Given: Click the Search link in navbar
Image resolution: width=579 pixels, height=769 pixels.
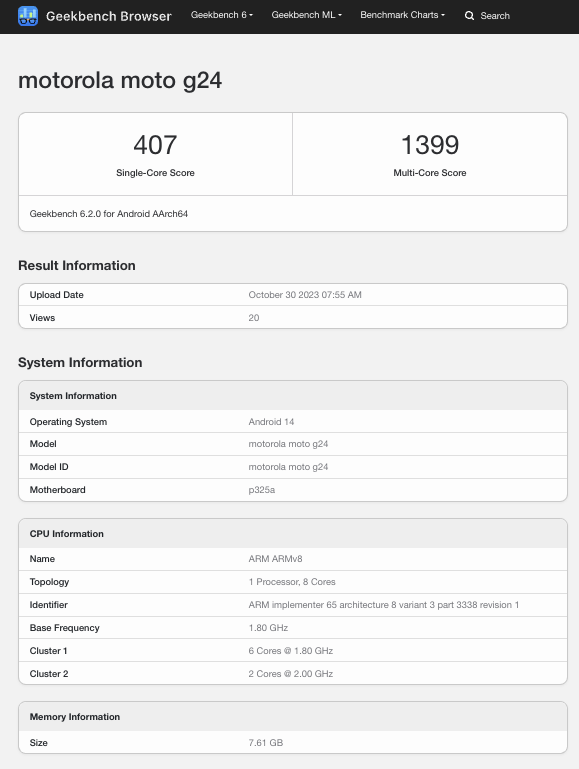Looking at the screenshot, I should 495,16.
